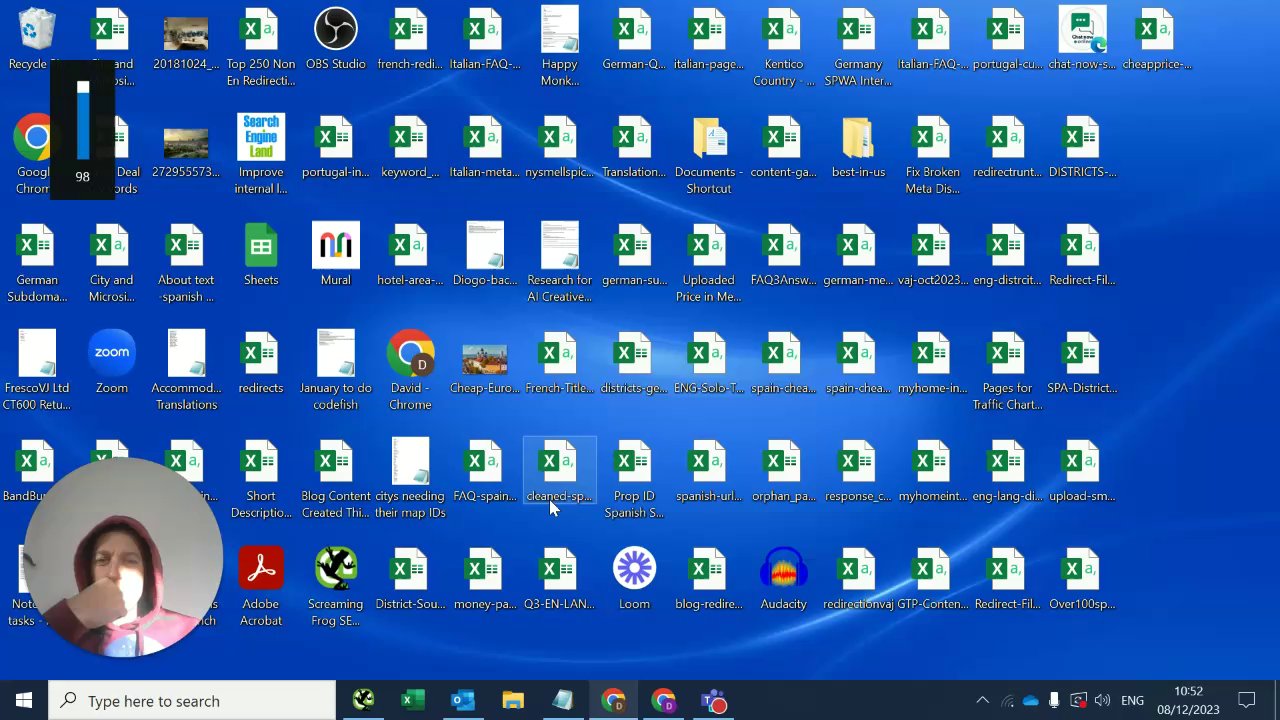The image size is (1280, 720).
Task: Open the ENG language switcher
Action: click(x=1132, y=701)
